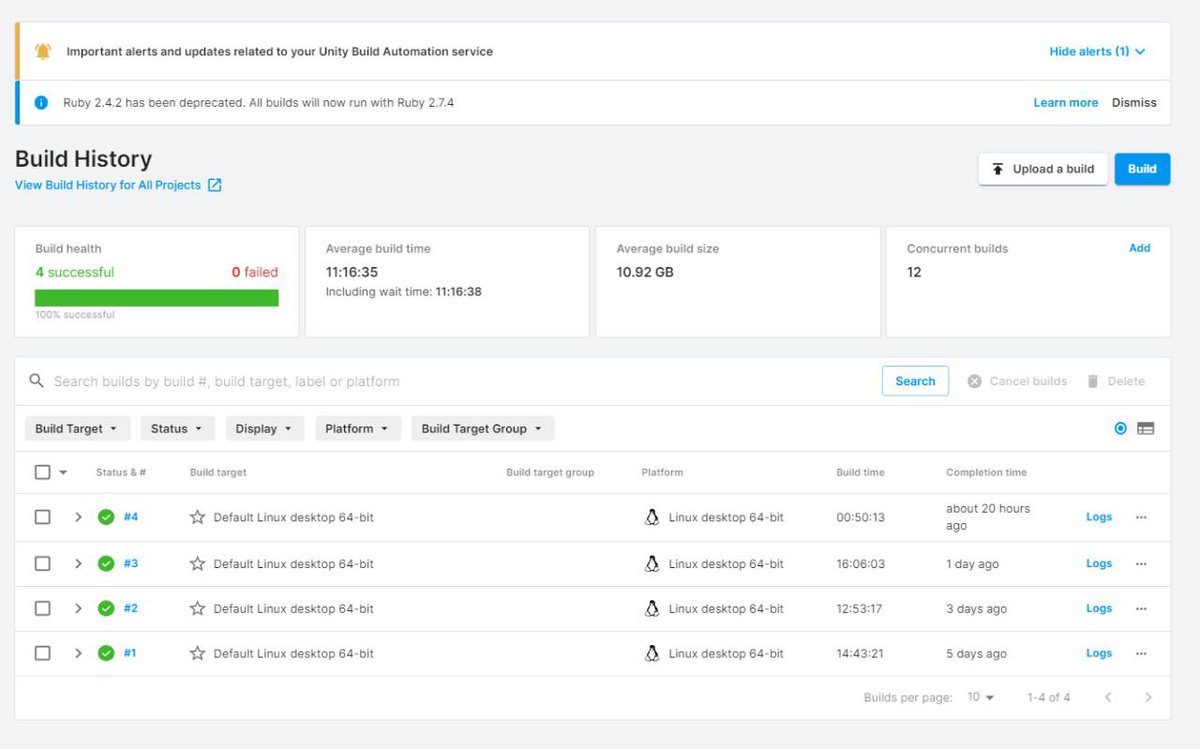Change the Builds per page value
The height and width of the screenshot is (749, 1200).
click(x=981, y=697)
